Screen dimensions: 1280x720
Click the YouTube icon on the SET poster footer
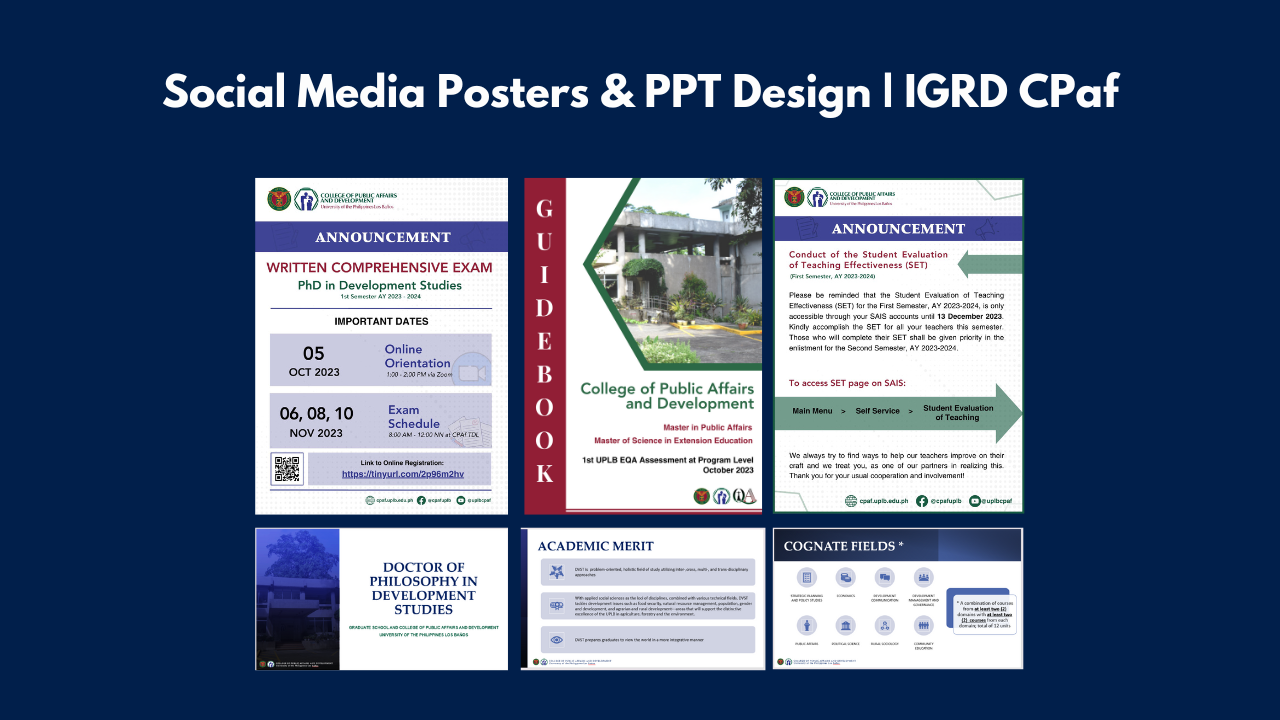tap(973, 501)
